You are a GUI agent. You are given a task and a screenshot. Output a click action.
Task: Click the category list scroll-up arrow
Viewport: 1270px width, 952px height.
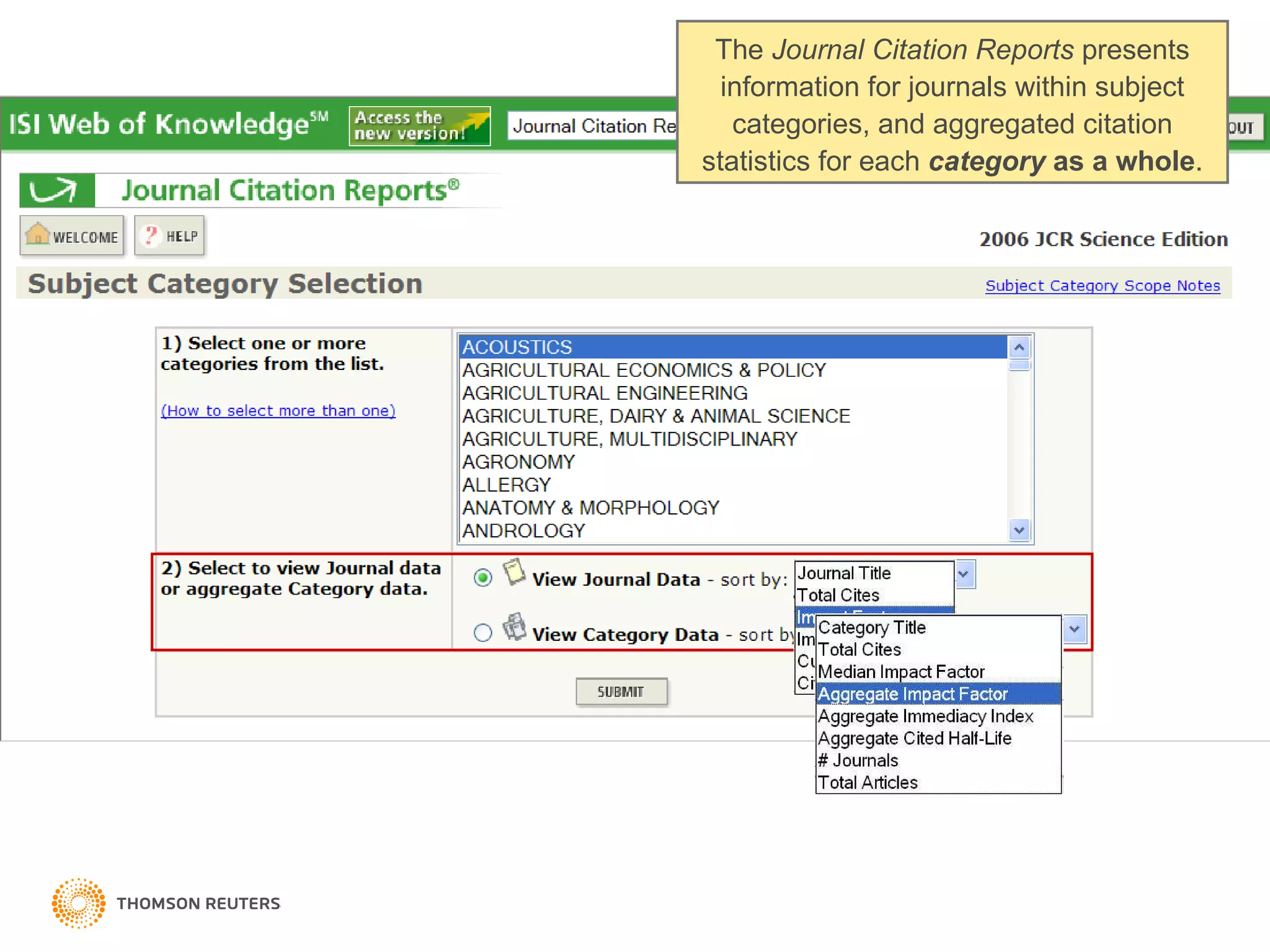coord(1019,347)
